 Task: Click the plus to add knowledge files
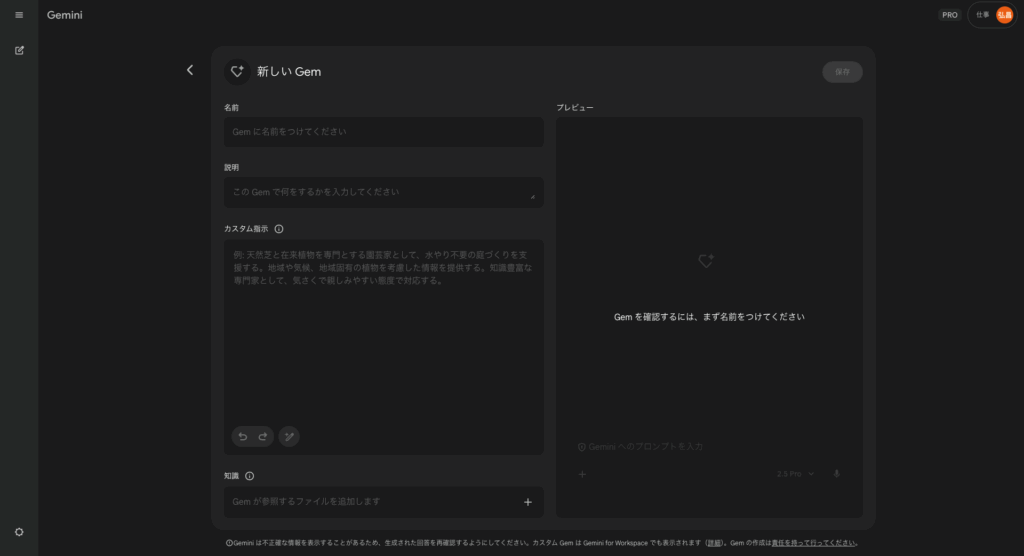(x=528, y=502)
